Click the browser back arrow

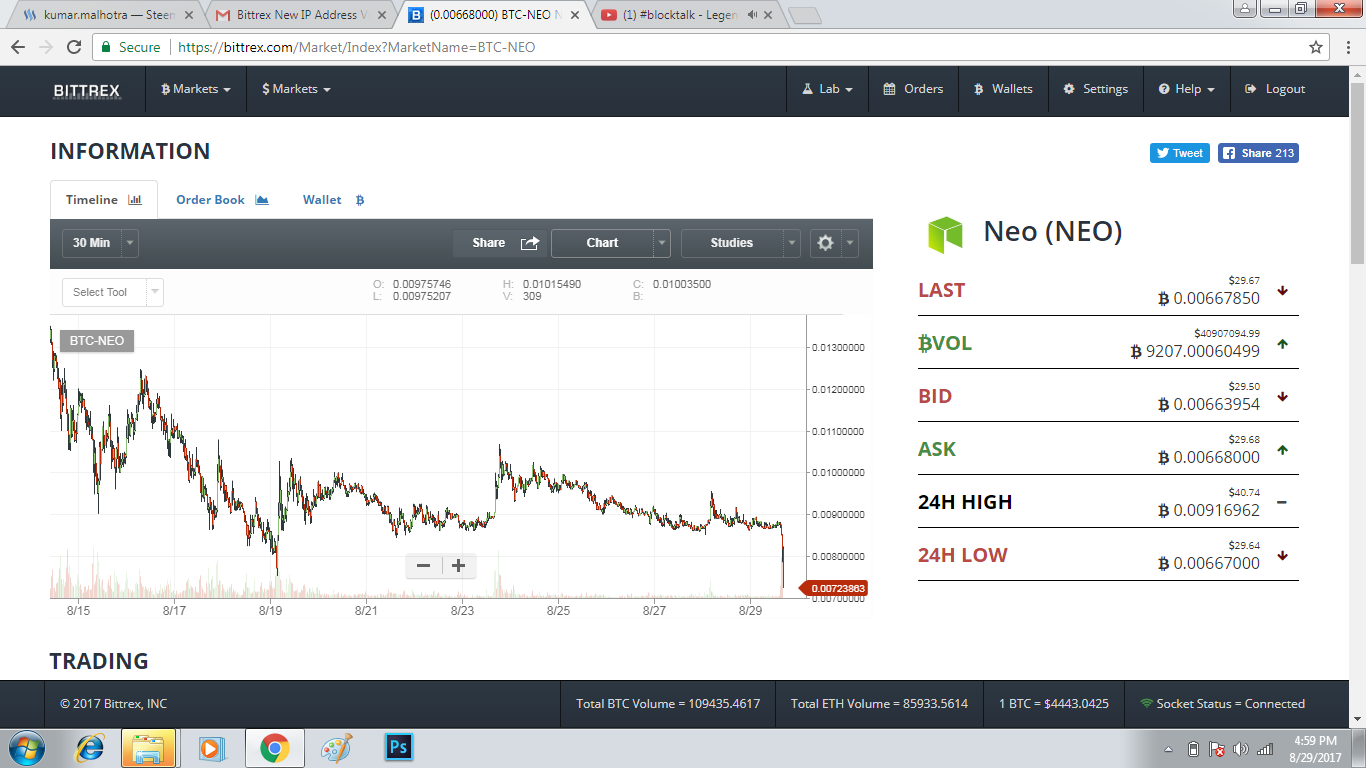[x=18, y=47]
